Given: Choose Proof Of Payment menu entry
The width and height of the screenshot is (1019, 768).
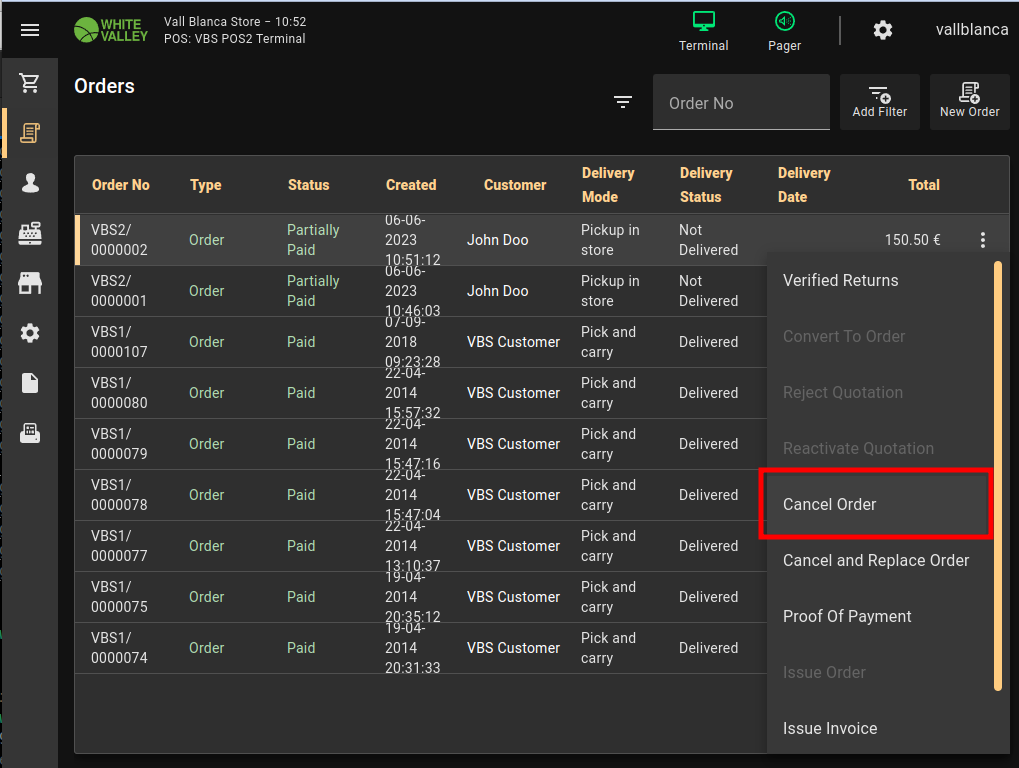Looking at the screenshot, I should [x=847, y=616].
